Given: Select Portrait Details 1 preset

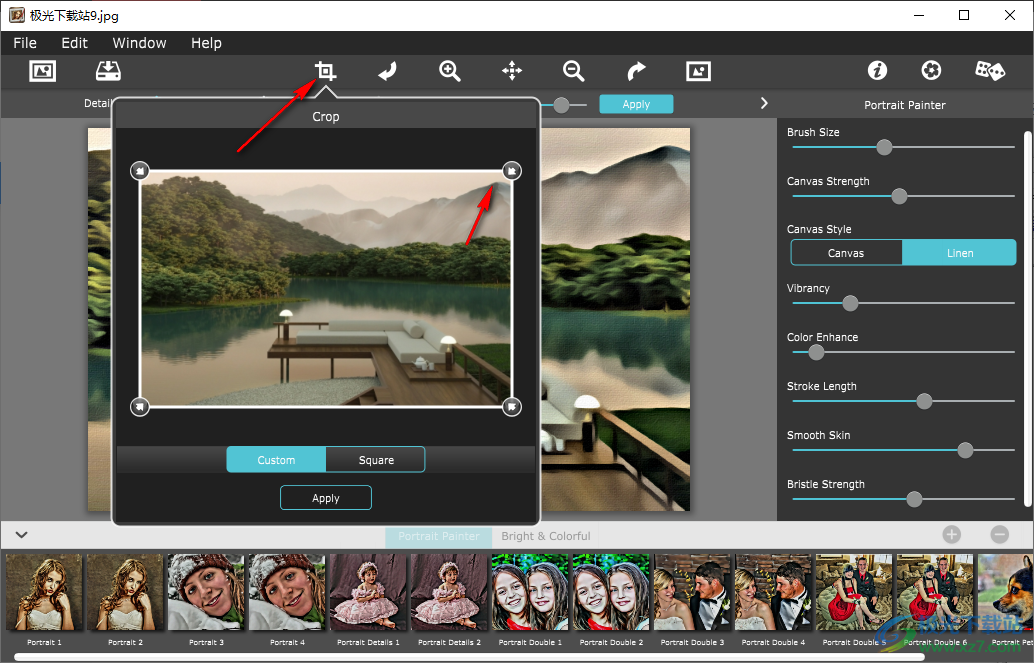Looking at the screenshot, I should [368, 592].
